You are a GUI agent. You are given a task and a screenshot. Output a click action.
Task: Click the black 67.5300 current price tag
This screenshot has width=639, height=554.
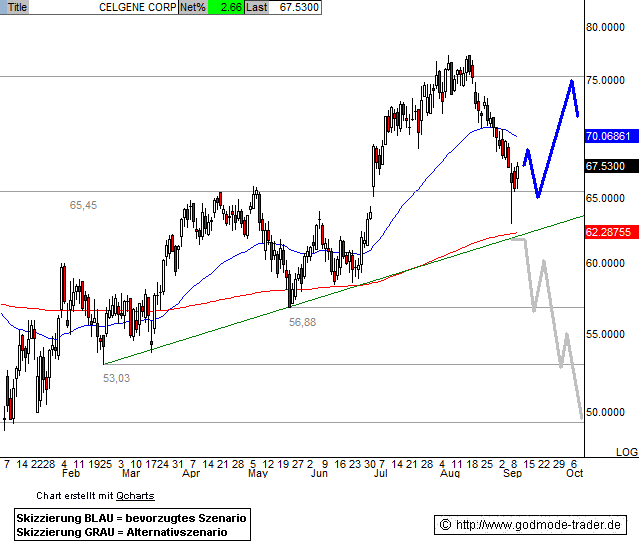coord(606,166)
